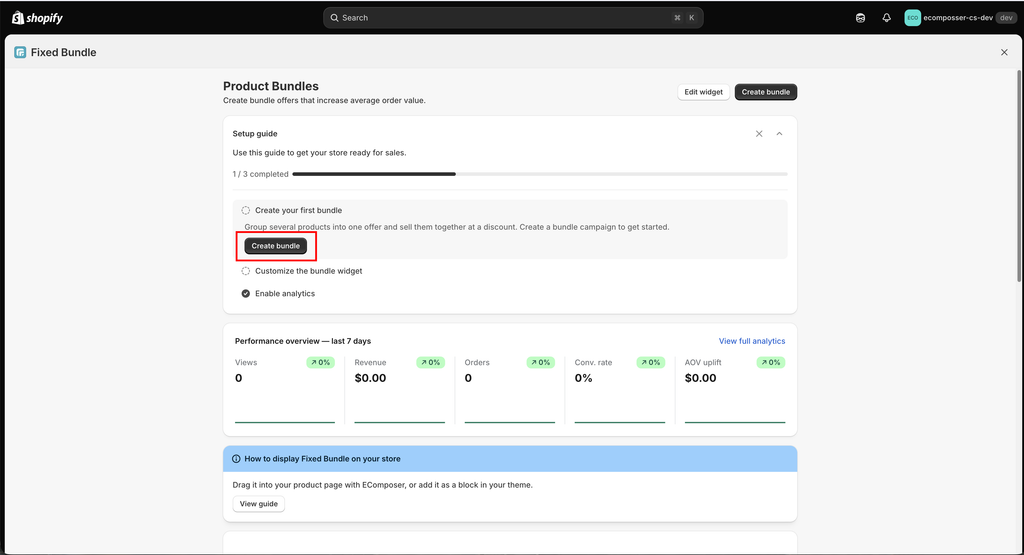Click the Orders 0% trend badge
Viewport: 1024px width, 555px height.
tap(540, 362)
